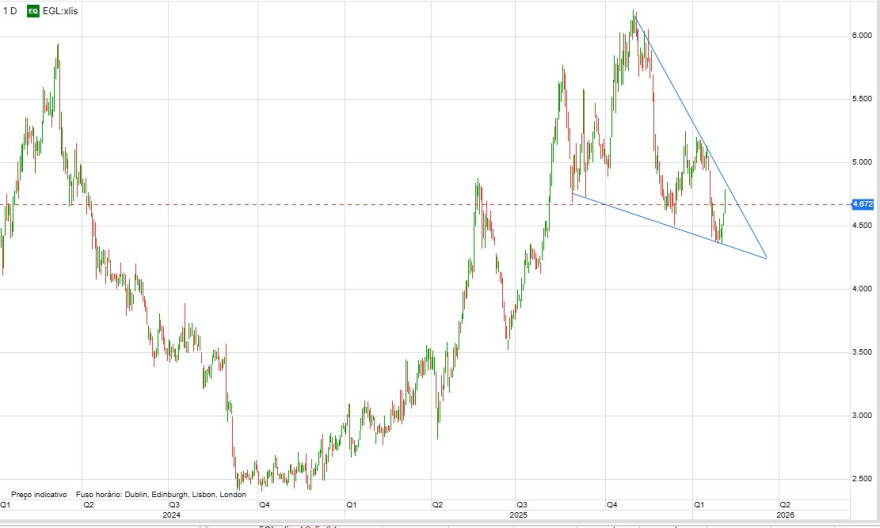Click the 6.000 price axis label
The width and height of the screenshot is (880, 528).
861,35
